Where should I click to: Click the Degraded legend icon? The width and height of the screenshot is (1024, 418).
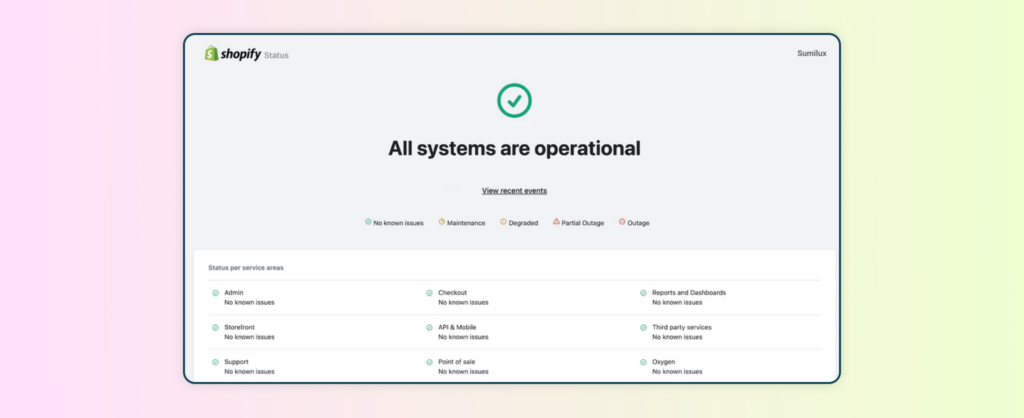(x=503, y=222)
